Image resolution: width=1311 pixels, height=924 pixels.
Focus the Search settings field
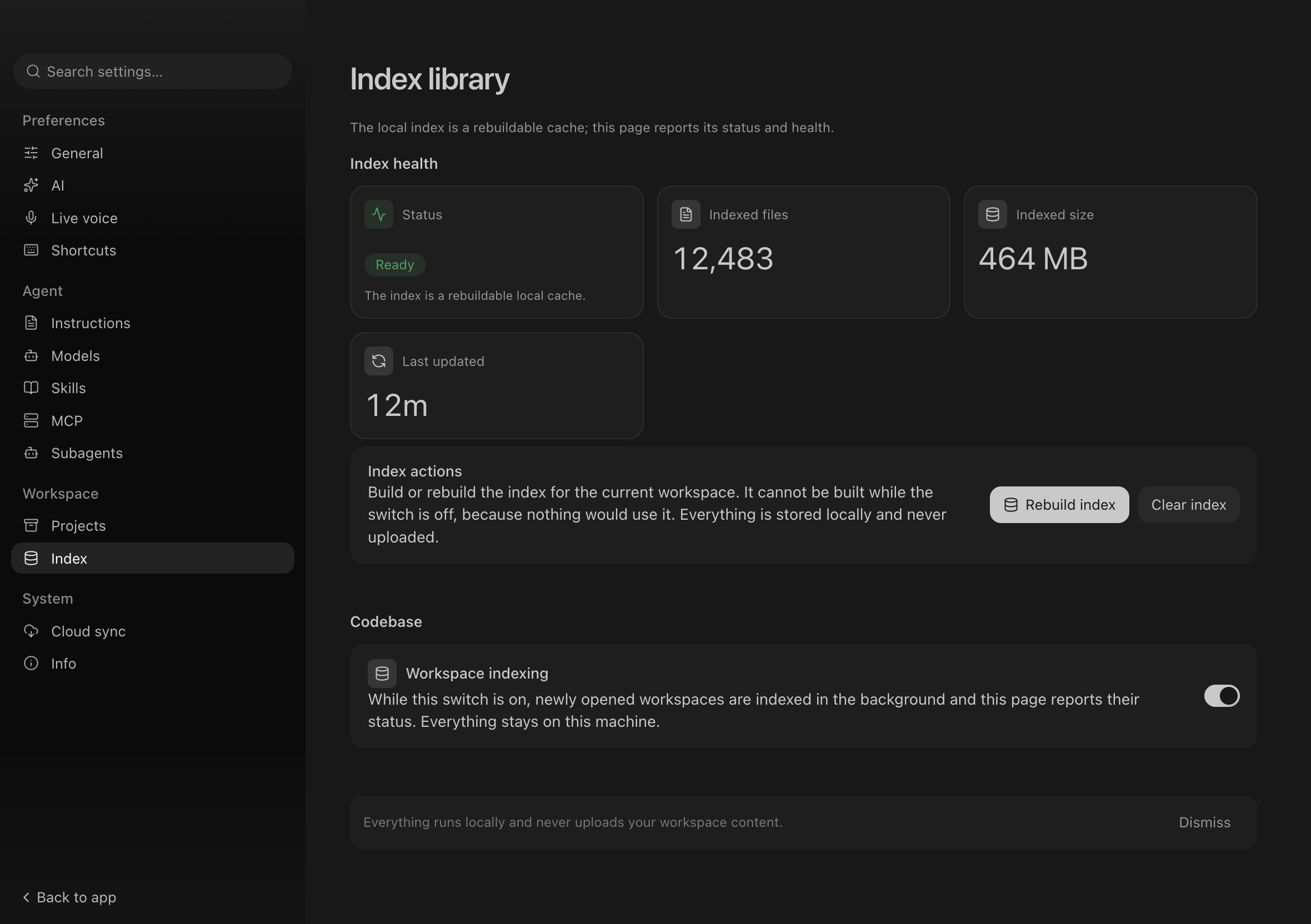[152, 71]
